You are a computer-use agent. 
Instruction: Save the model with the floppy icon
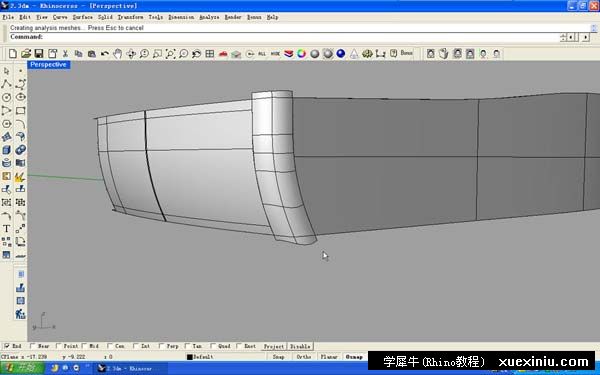click(39, 54)
